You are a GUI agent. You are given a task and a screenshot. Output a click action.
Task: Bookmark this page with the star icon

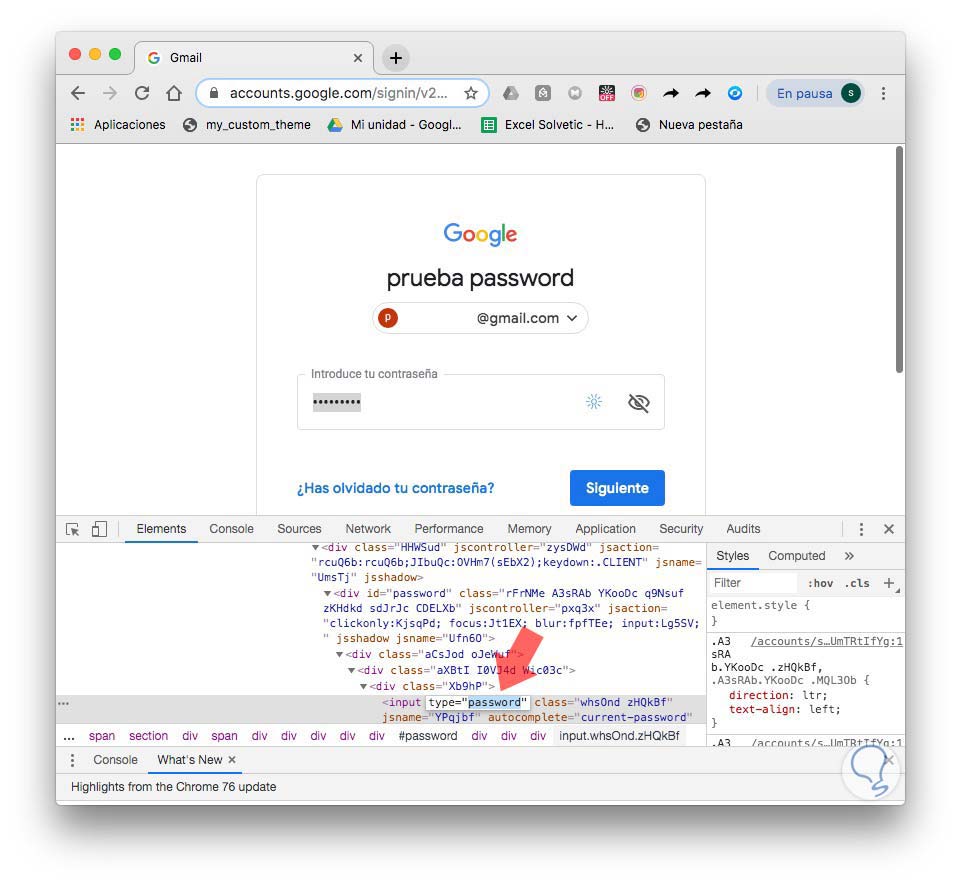[471, 93]
